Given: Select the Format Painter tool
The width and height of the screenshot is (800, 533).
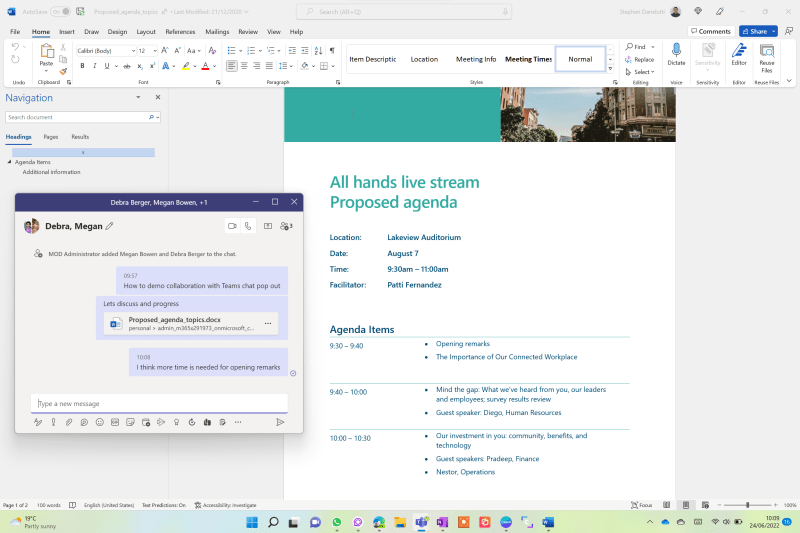Looking at the screenshot, I should 64,71.
